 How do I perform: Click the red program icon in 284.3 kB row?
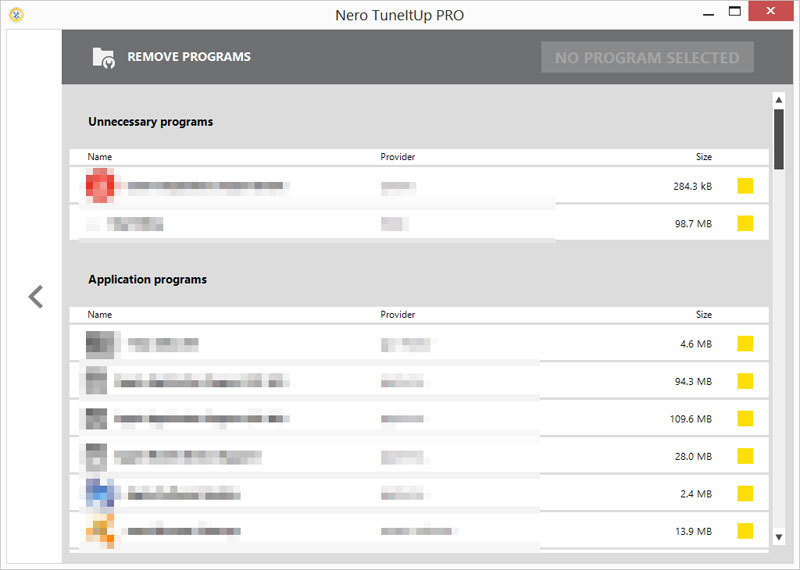coord(100,186)
